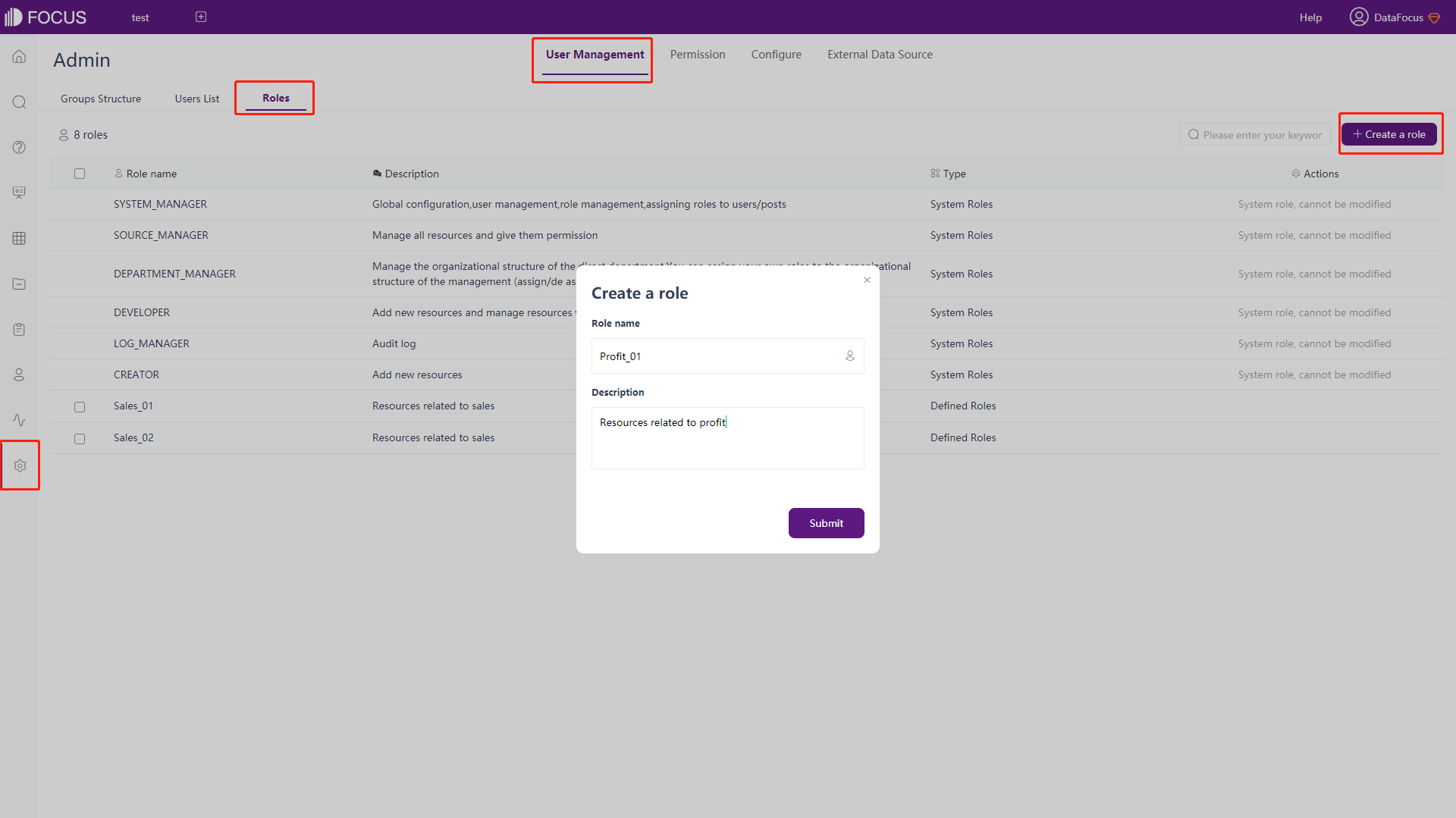
Task: Switch to Permission tab
Action: click(698, 55)
